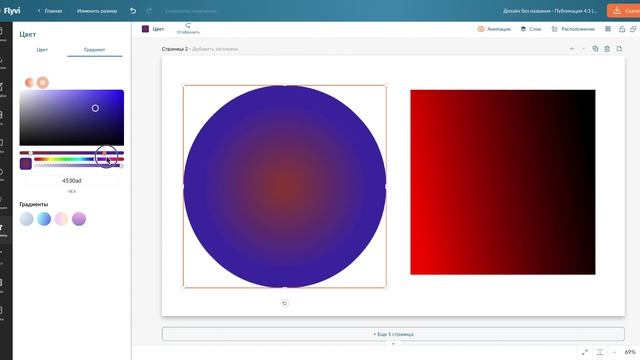Click the delete page trash icon
The image size is (640, 360).
607,49
